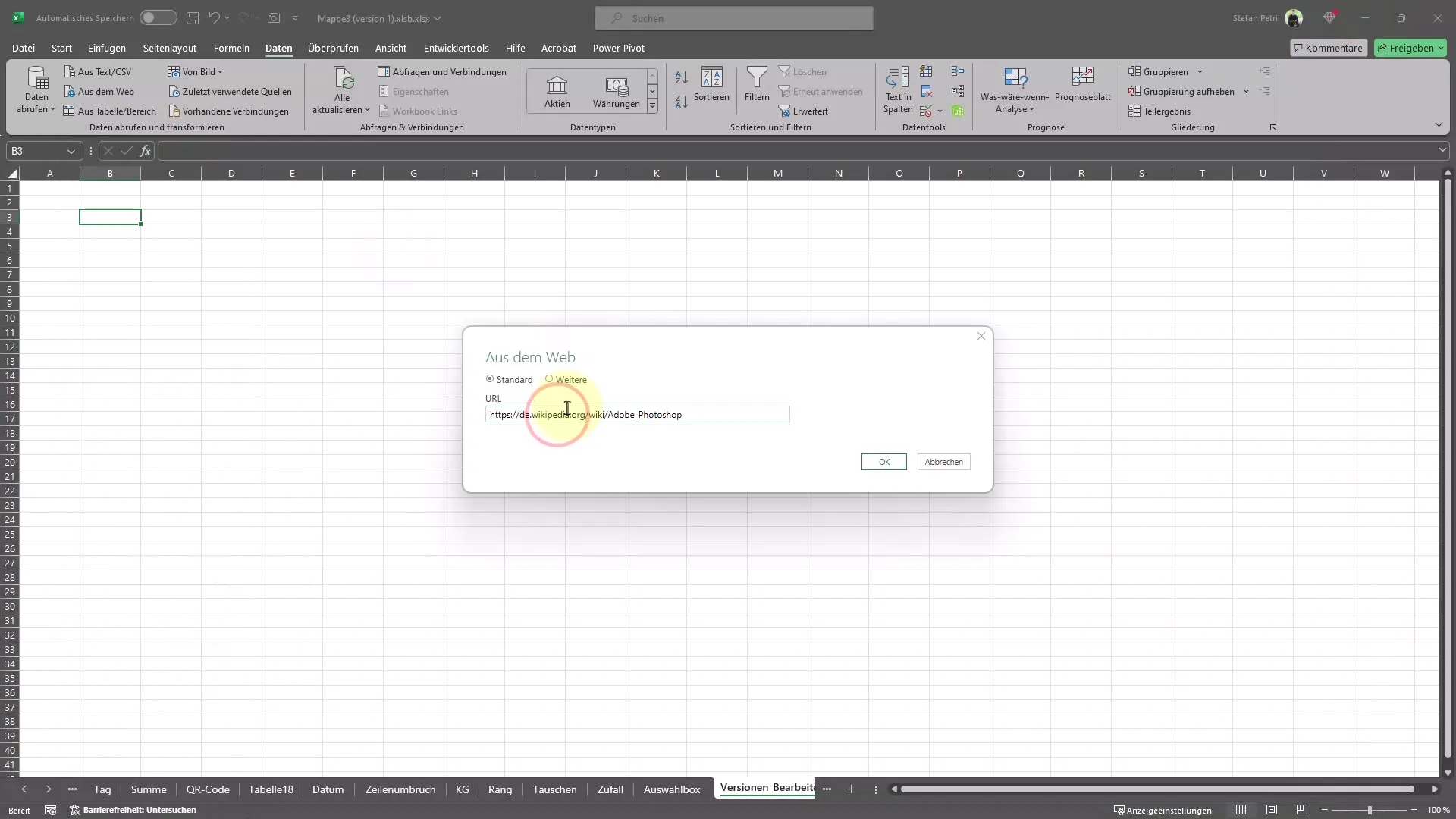This screenshot has height=819, width=1456.
Task: Click the Teilergebnis subtotal command
Action: click(x=1159, y=111)
